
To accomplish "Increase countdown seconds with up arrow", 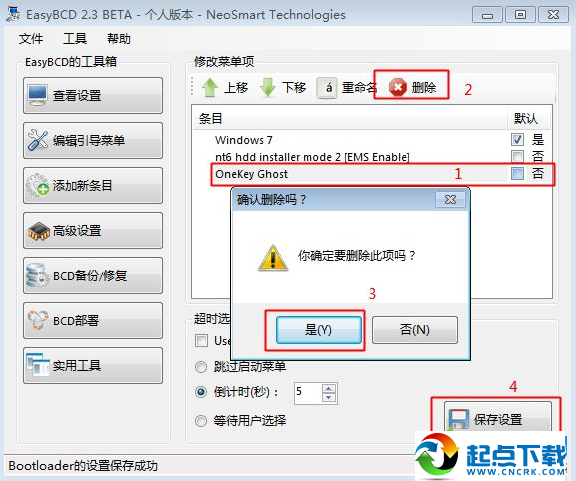I will (x=328, y=388).
